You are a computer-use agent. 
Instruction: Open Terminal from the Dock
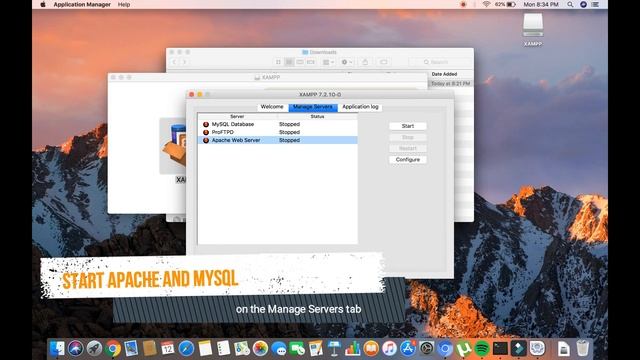point(500,349)
